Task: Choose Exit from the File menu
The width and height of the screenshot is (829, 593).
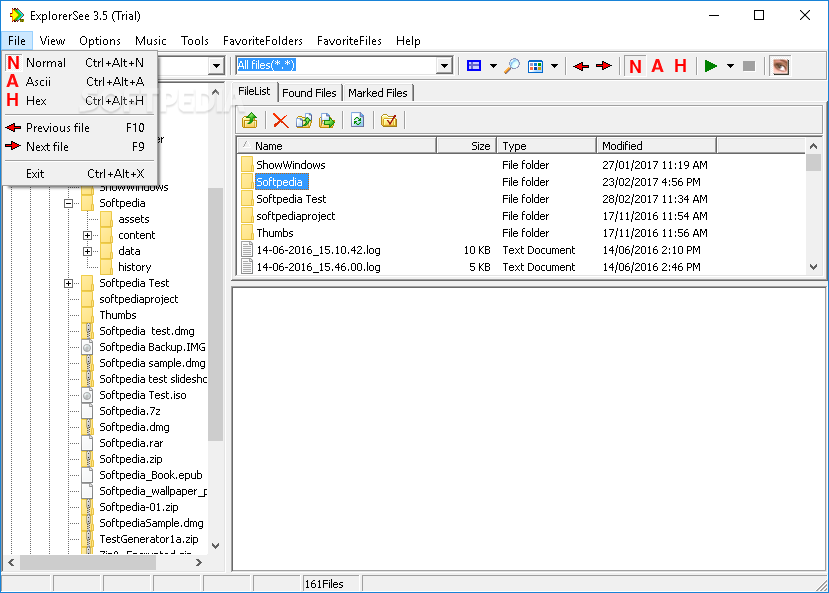Action: pyautogui.click(x=80, y=174)
